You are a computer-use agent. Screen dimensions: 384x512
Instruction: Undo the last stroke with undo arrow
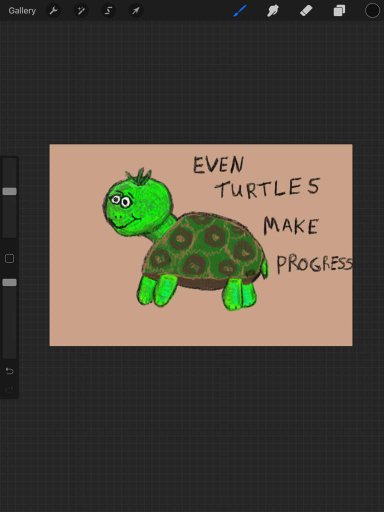point(9,371)
